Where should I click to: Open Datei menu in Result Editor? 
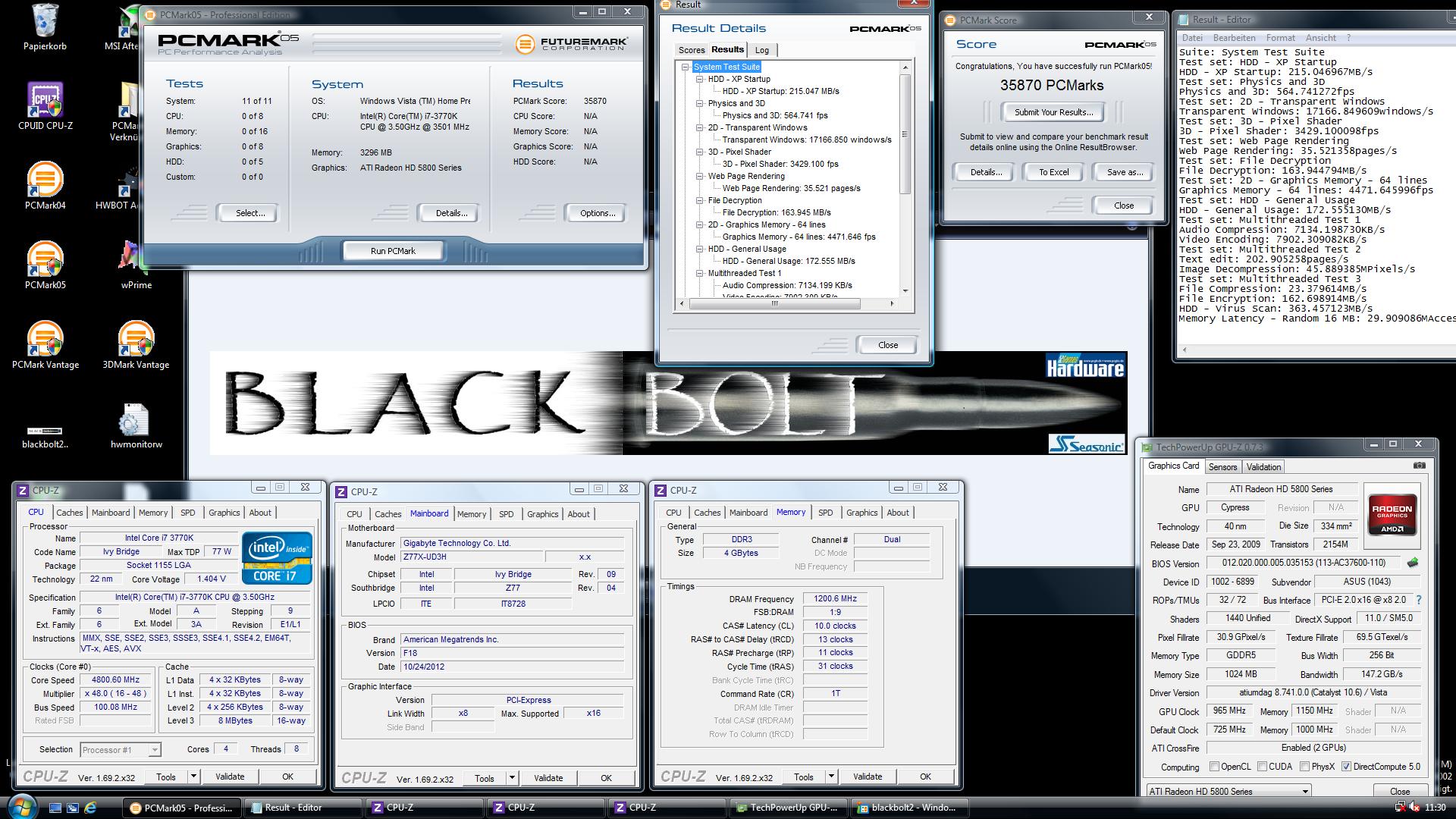point(1192,38)
